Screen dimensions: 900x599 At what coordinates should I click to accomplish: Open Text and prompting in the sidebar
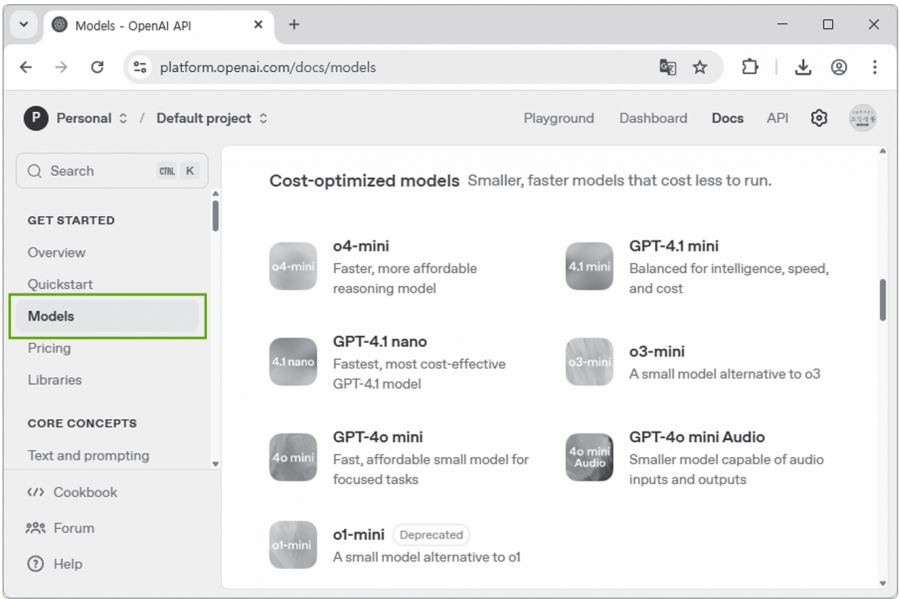[88, 456]
